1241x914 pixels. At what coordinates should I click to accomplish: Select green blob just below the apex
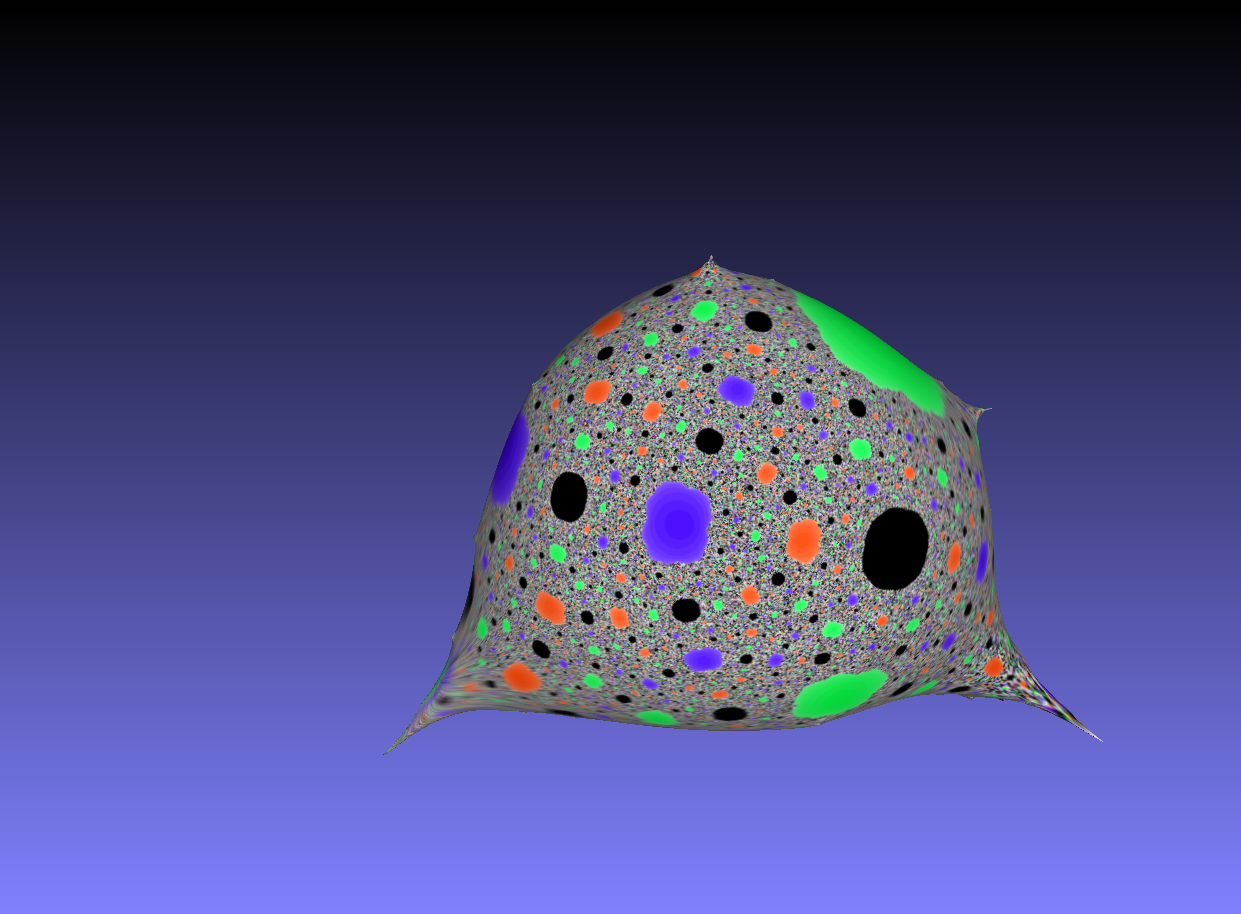click(x=704, y=311)
